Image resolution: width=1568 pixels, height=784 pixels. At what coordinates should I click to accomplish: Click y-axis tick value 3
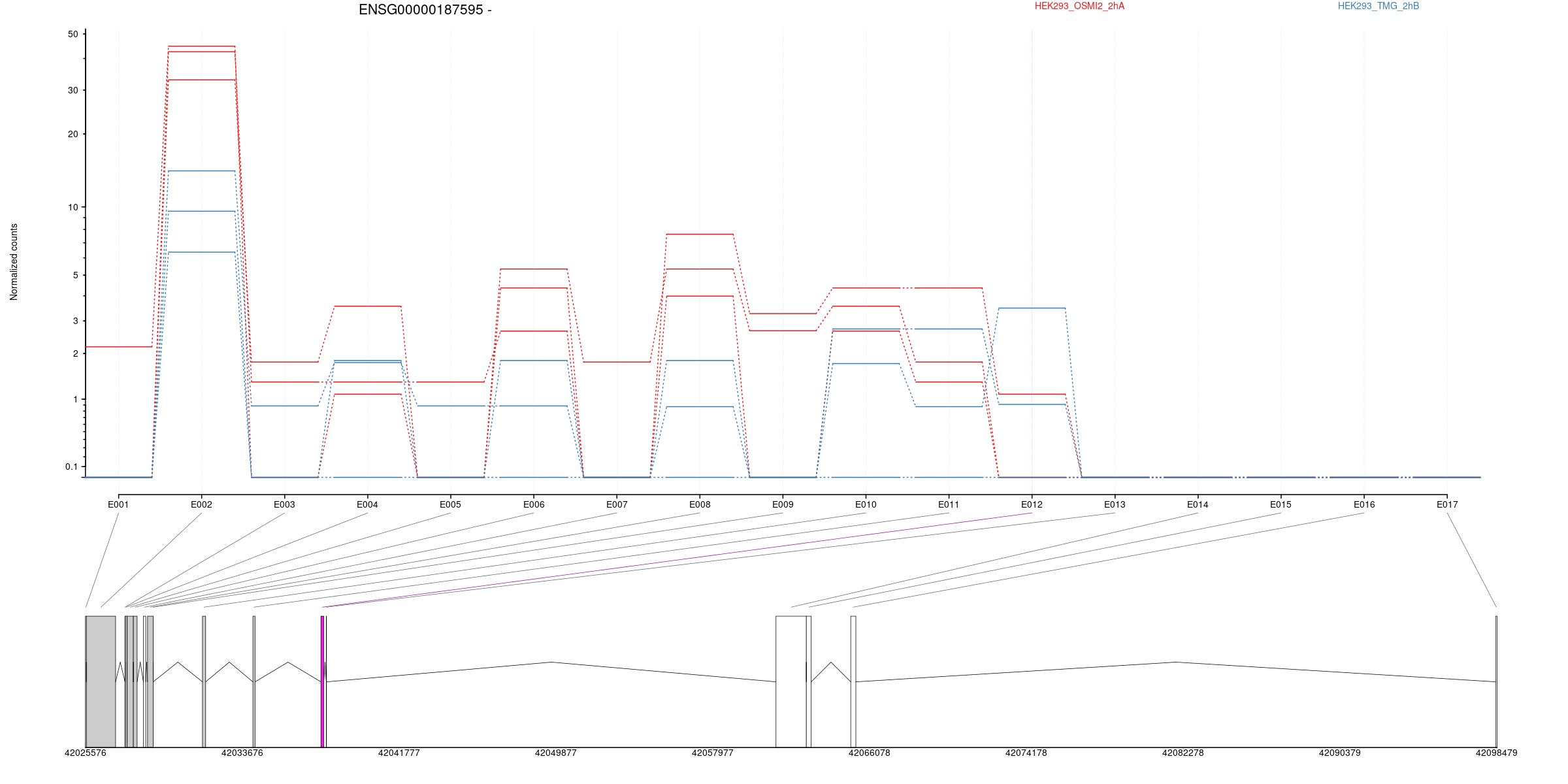76,321
